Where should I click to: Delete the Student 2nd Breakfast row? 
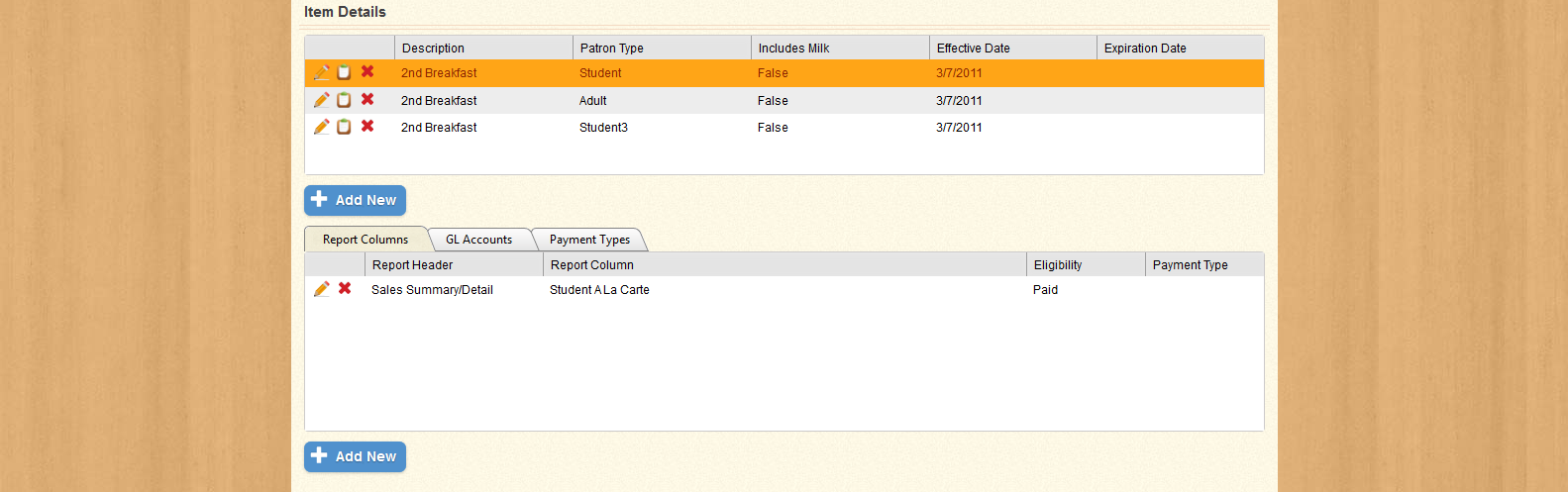[x=367, y=72]
